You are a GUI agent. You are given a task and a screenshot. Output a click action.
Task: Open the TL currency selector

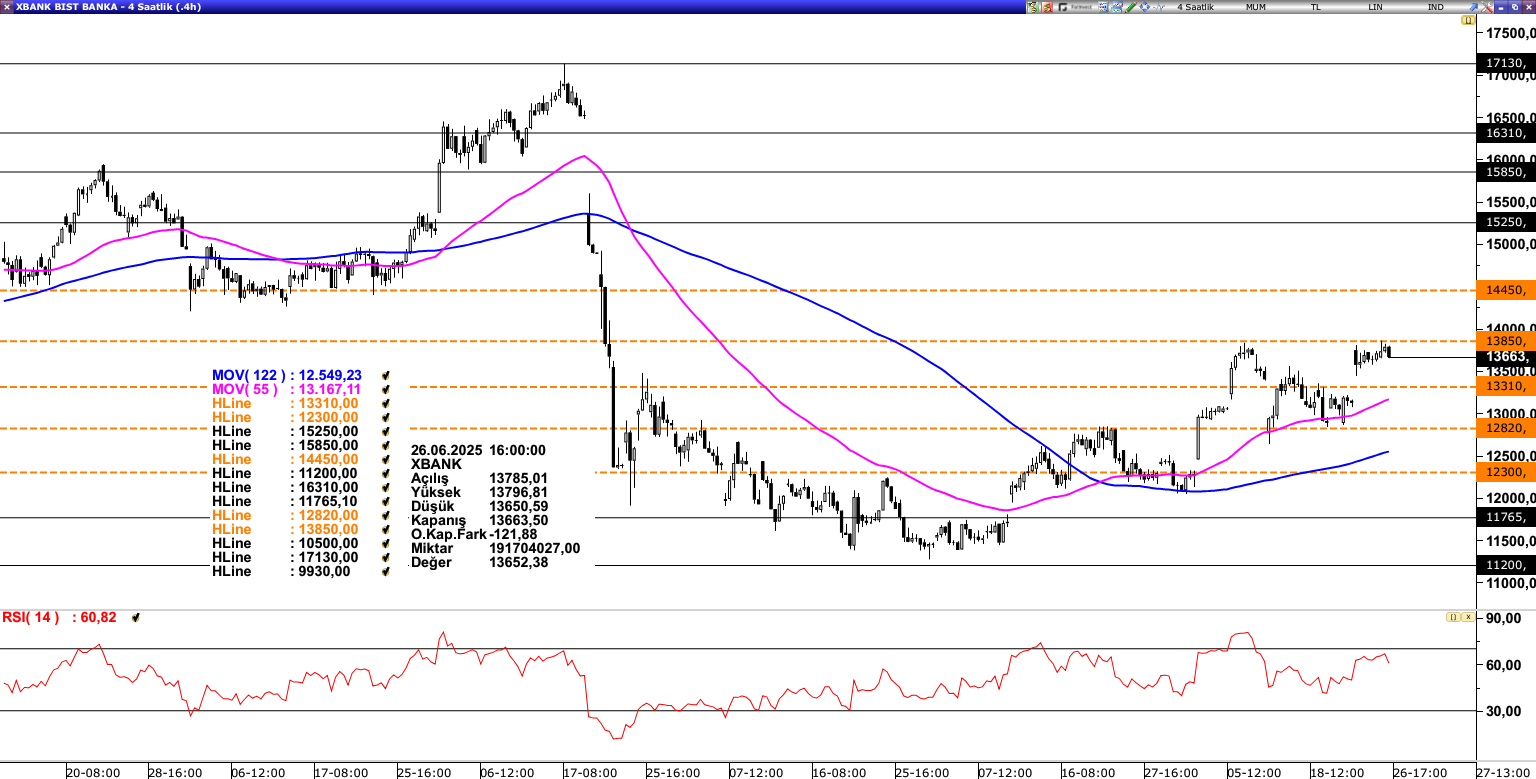(x=1315, y=7)
